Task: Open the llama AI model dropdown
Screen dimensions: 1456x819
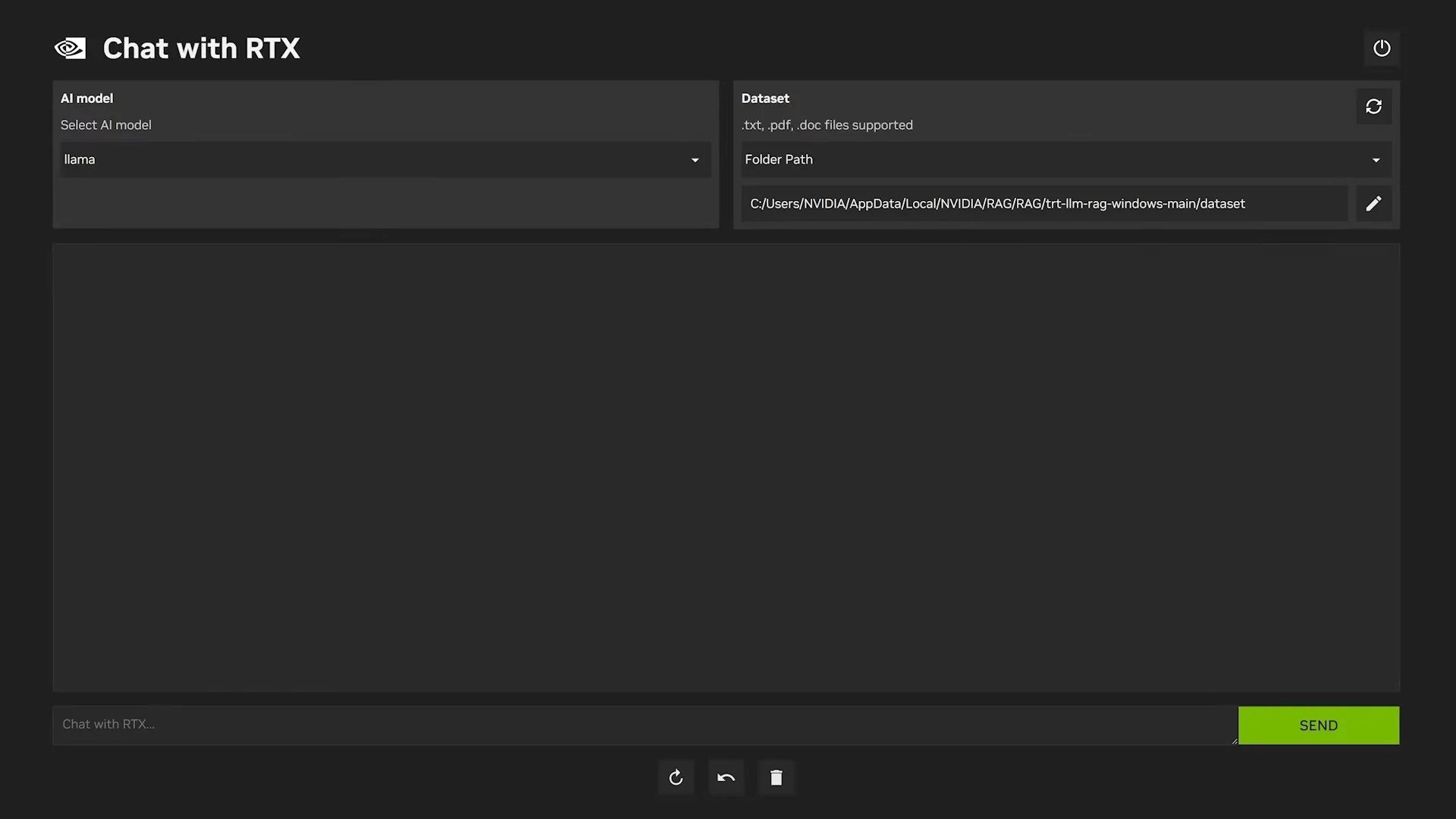Action: tap(385, 159)
